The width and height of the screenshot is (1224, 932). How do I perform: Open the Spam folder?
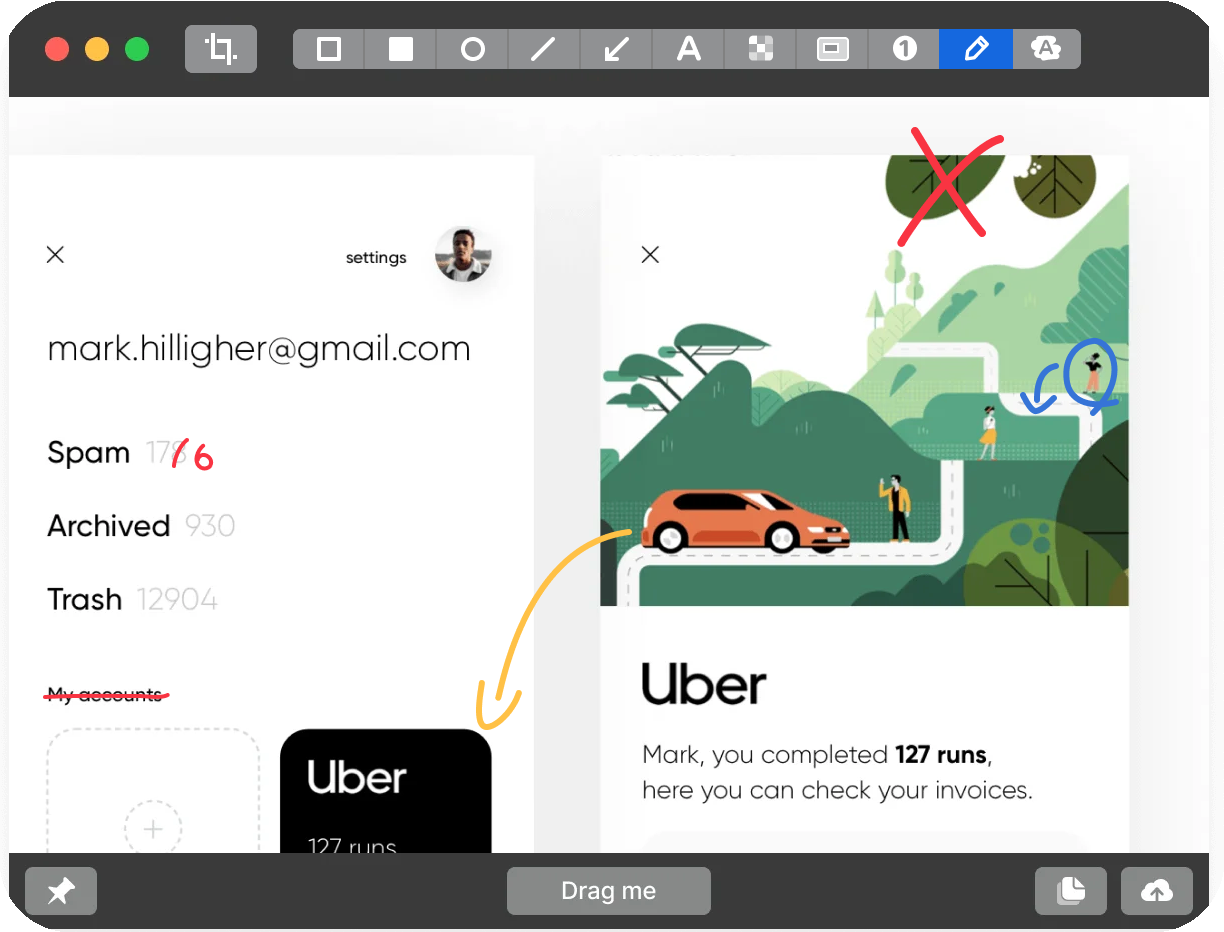coord(89,453)
